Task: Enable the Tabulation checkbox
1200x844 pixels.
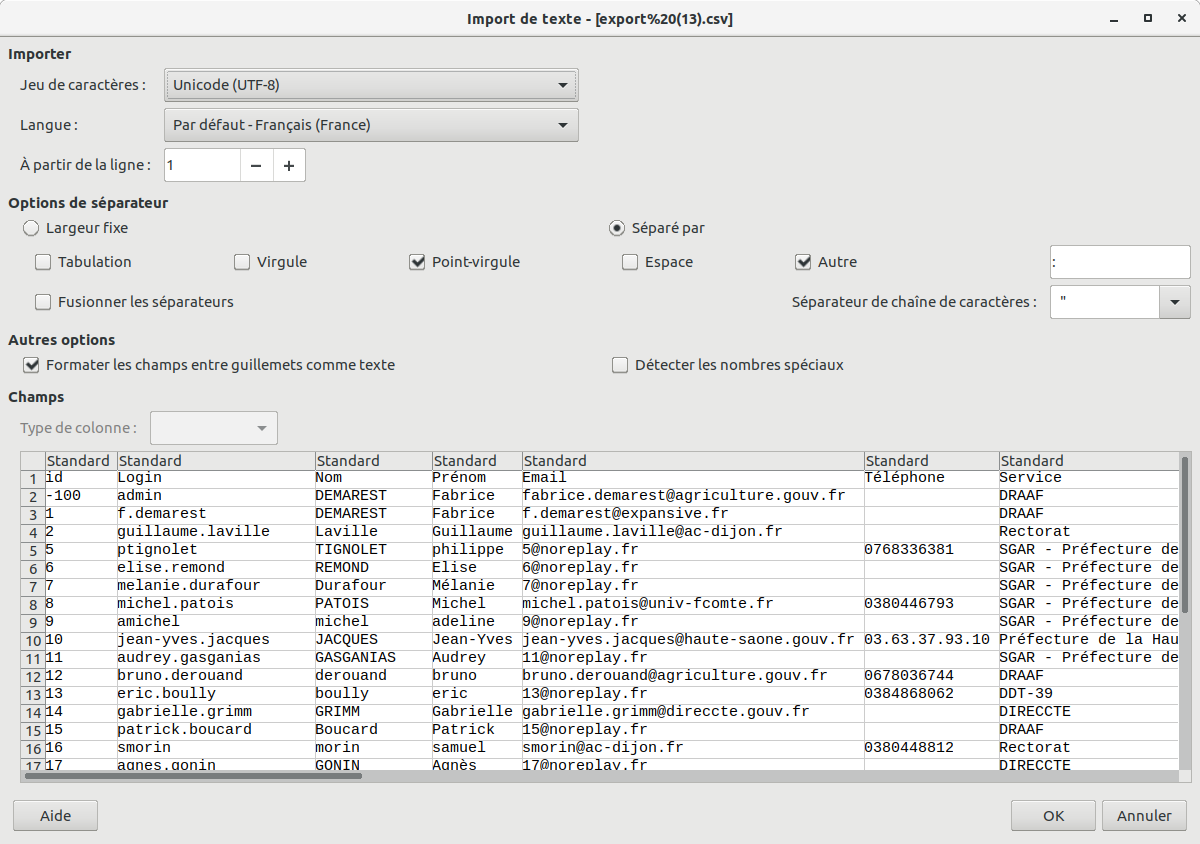Action: point(43,262)
